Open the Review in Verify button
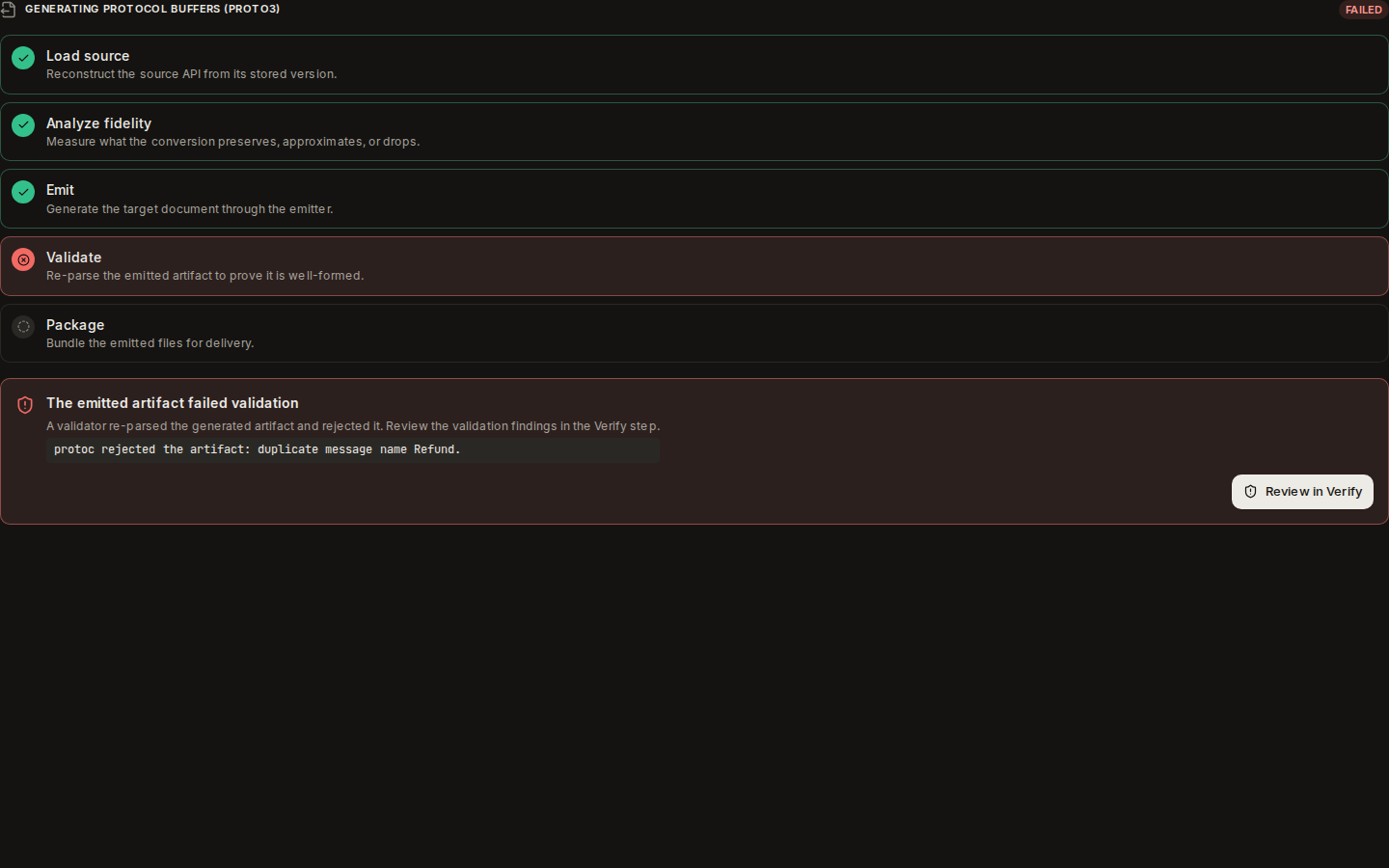Image resolution: width=1389 pixels, height=868 pixels. pyautogui.click(x=1302, y=492)
